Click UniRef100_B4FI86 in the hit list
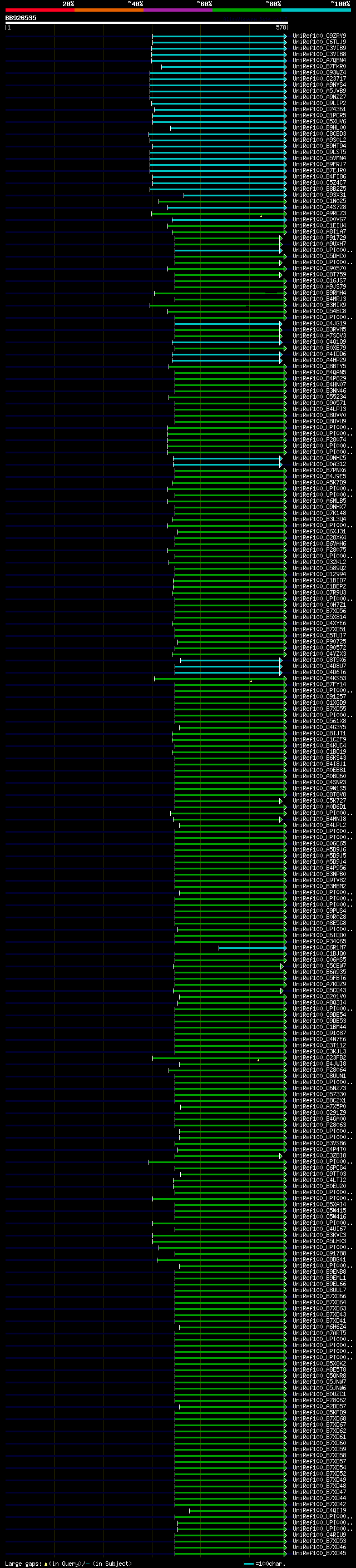 tap(319, 176)
